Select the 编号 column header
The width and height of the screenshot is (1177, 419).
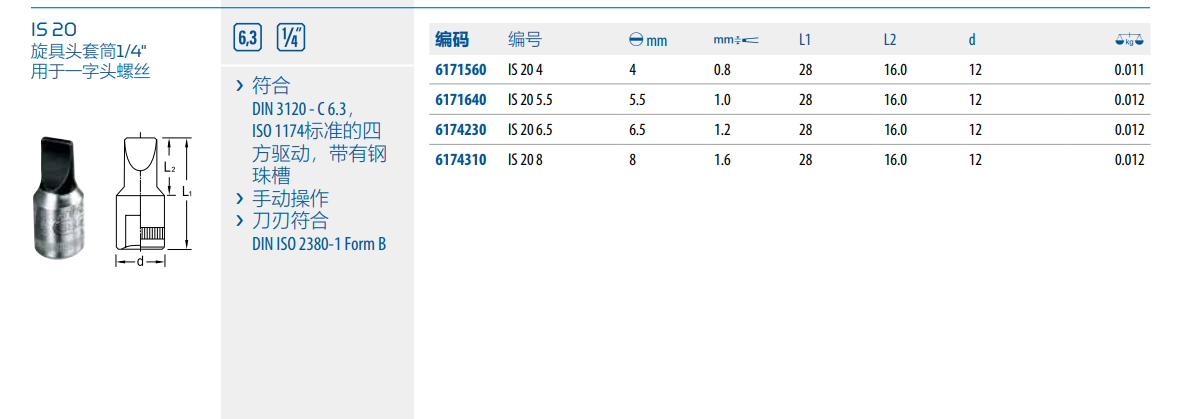(524, 40)
